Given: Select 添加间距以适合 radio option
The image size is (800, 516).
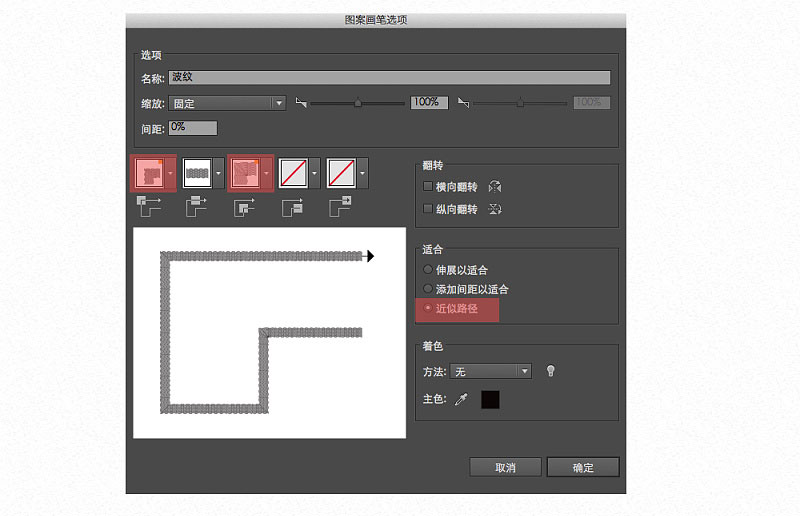Looking at the screenshot, I should tap(428, 289).
